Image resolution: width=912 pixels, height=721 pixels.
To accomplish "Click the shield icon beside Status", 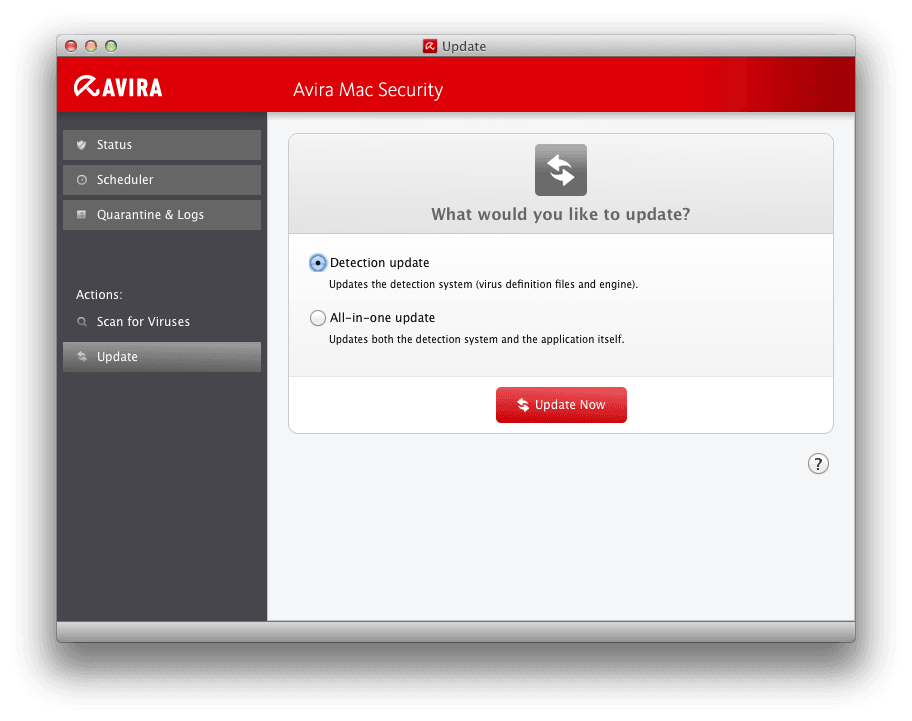I will (82, 145).
